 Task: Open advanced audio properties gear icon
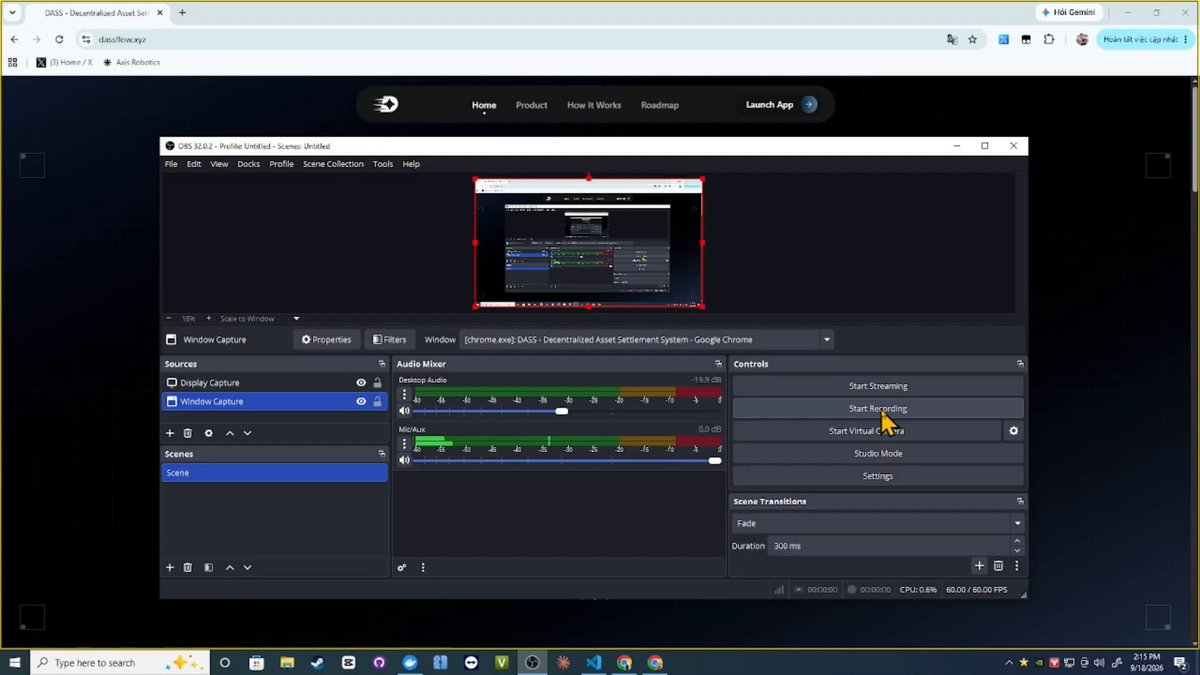click(x=402, y=567)
